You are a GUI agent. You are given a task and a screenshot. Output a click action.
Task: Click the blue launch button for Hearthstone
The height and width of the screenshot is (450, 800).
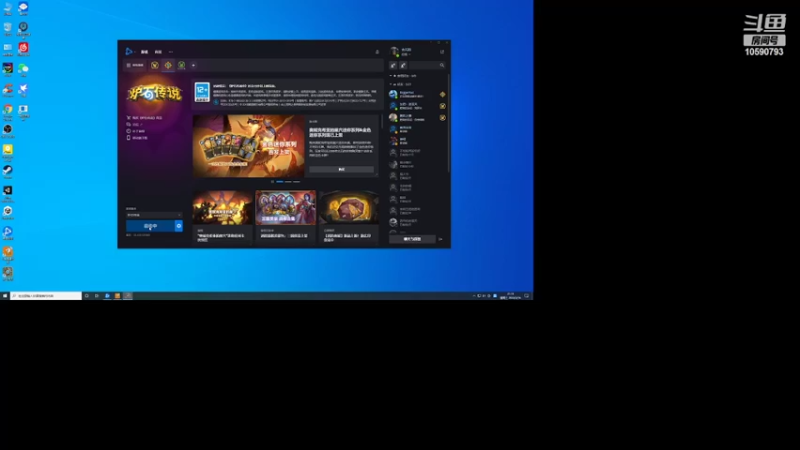(x=150, y=226)
